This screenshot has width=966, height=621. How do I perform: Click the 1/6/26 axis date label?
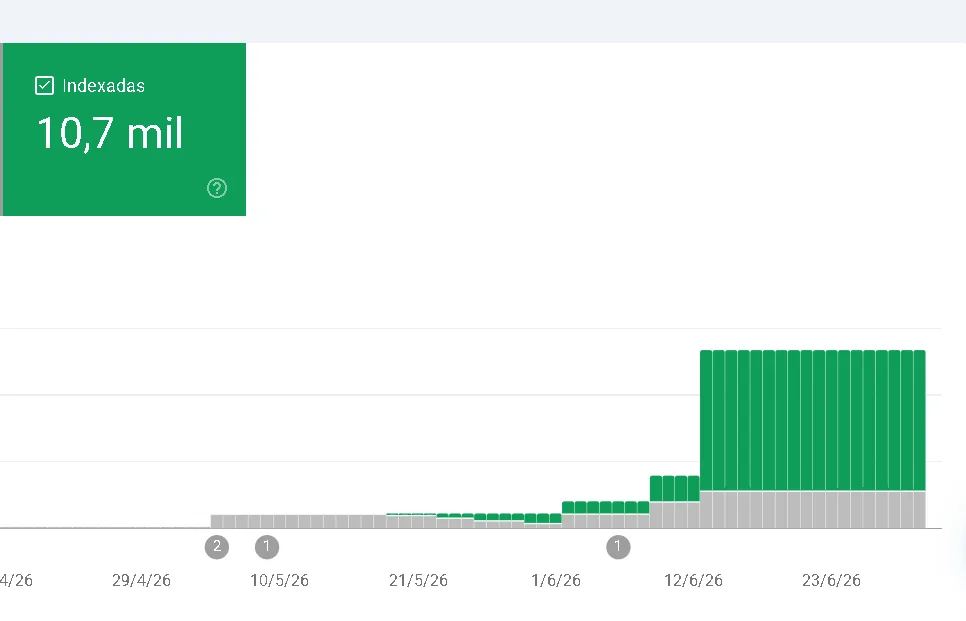(556, 580)
